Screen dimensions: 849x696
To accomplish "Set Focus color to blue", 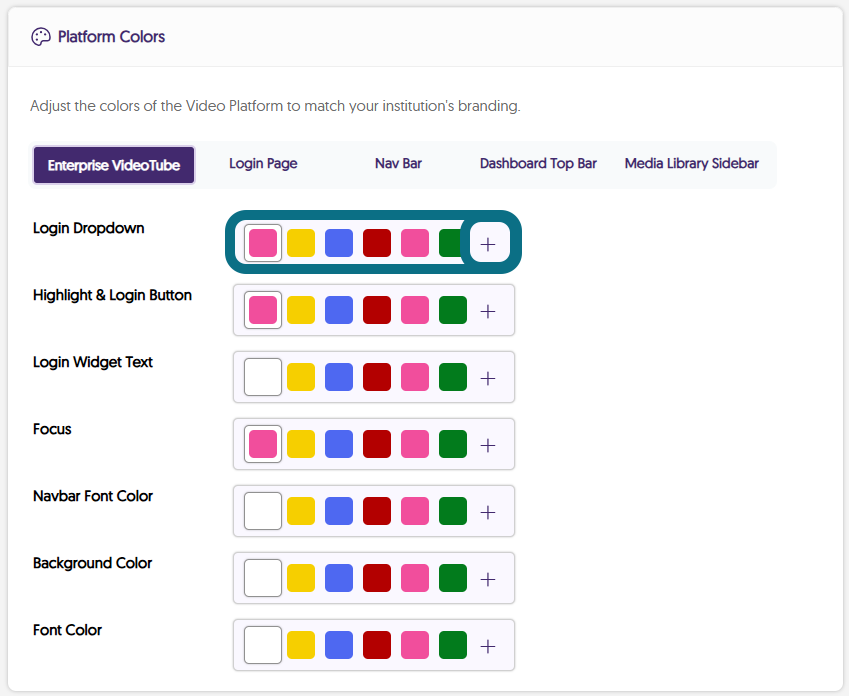I will (x=339, y=444).
